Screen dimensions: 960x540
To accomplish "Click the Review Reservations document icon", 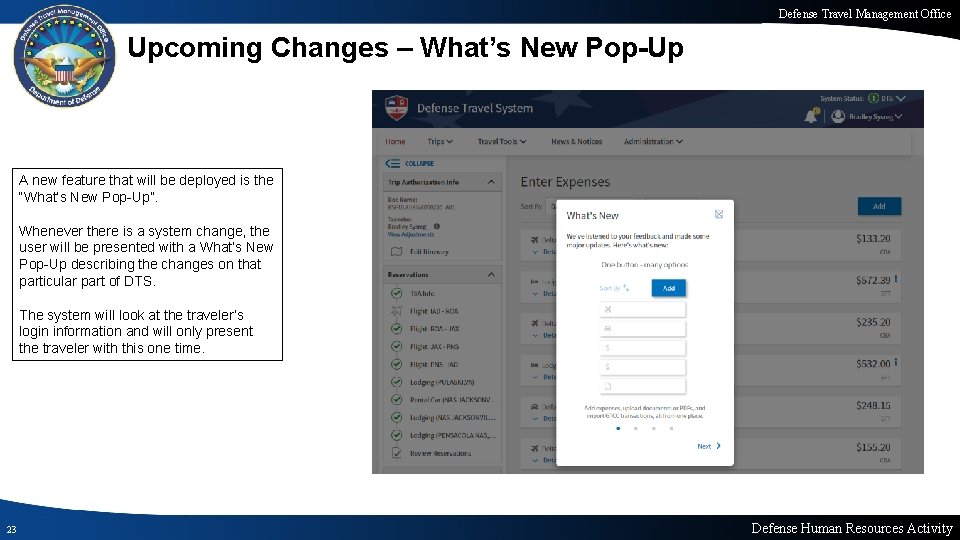I will tap(397, 453).
